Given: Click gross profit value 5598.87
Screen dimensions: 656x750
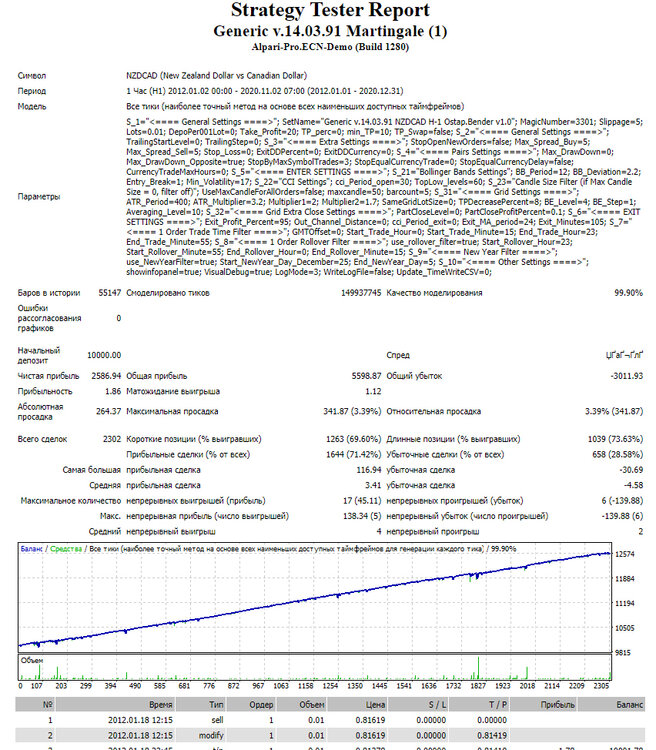Looking at the screenshot, I should point(367,376).
